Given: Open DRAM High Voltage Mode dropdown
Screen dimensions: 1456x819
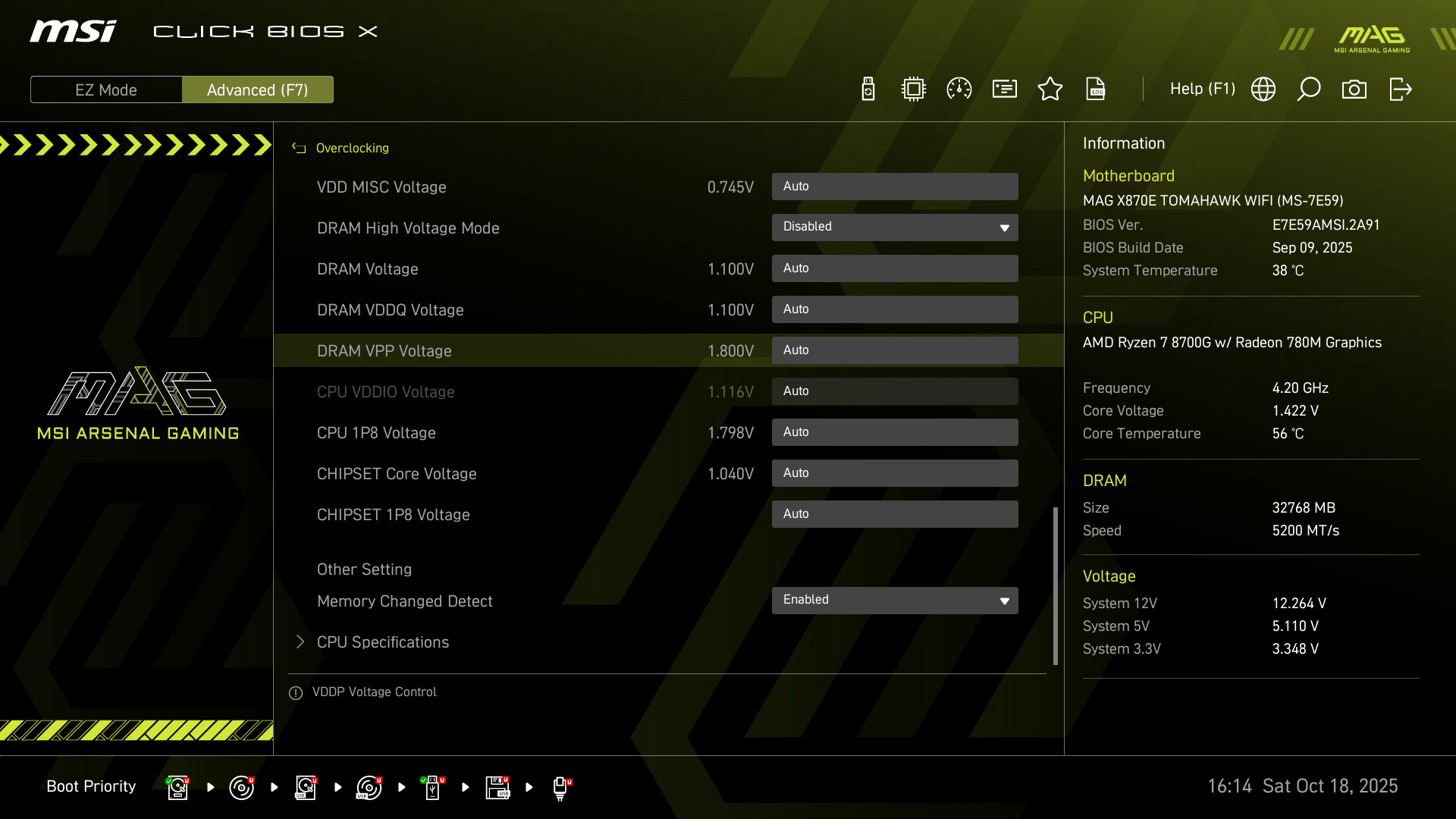Looking at the screenshot, I should [895, 227].
